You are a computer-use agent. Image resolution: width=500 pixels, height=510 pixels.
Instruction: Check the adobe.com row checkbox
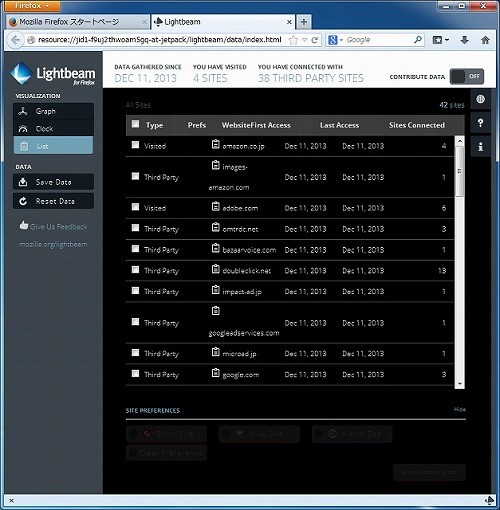(x=135, y=207)
